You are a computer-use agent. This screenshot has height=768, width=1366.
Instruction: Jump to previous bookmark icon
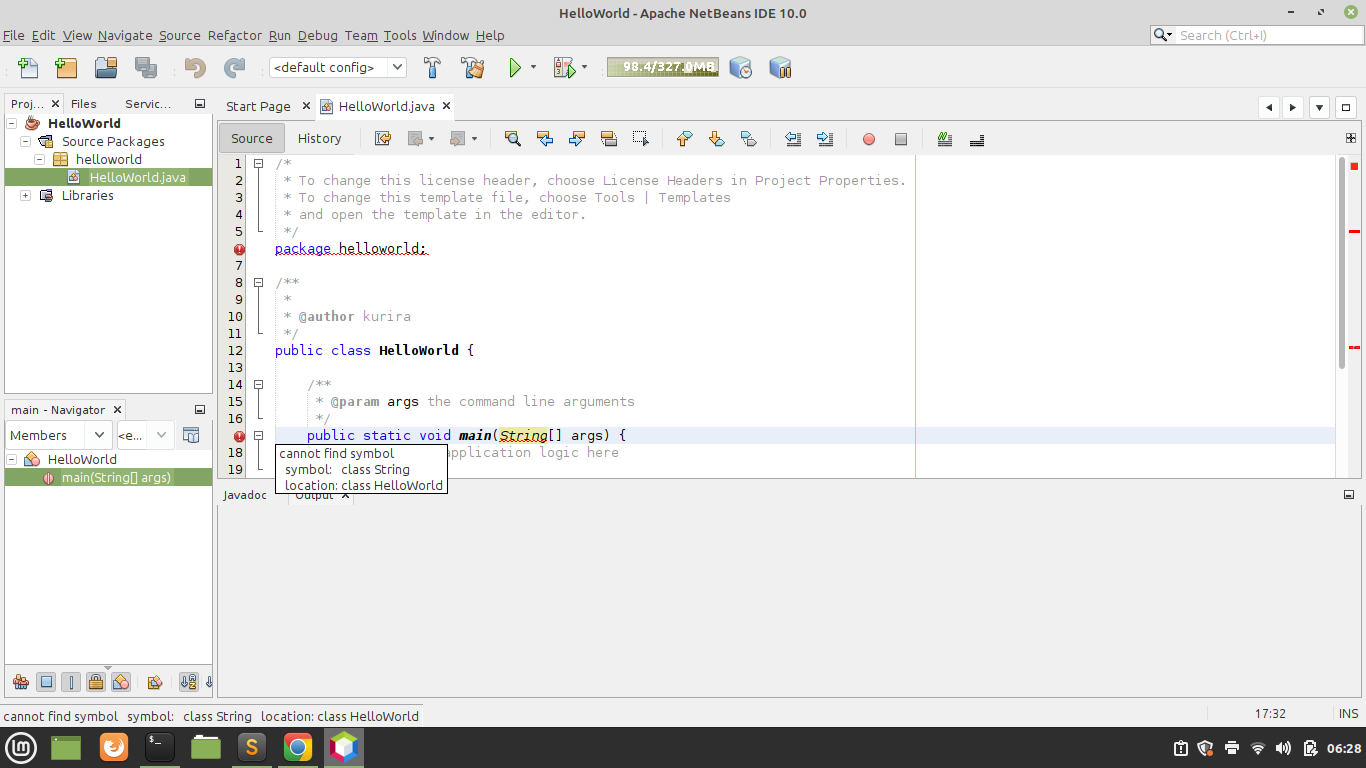click(685, 139)
